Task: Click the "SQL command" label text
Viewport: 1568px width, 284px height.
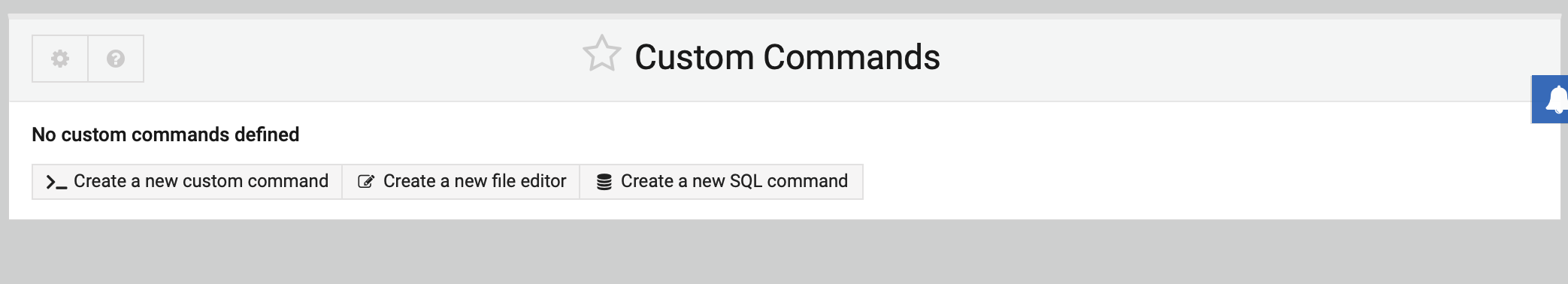Action: pyautogui.click(x=789, y=181)
